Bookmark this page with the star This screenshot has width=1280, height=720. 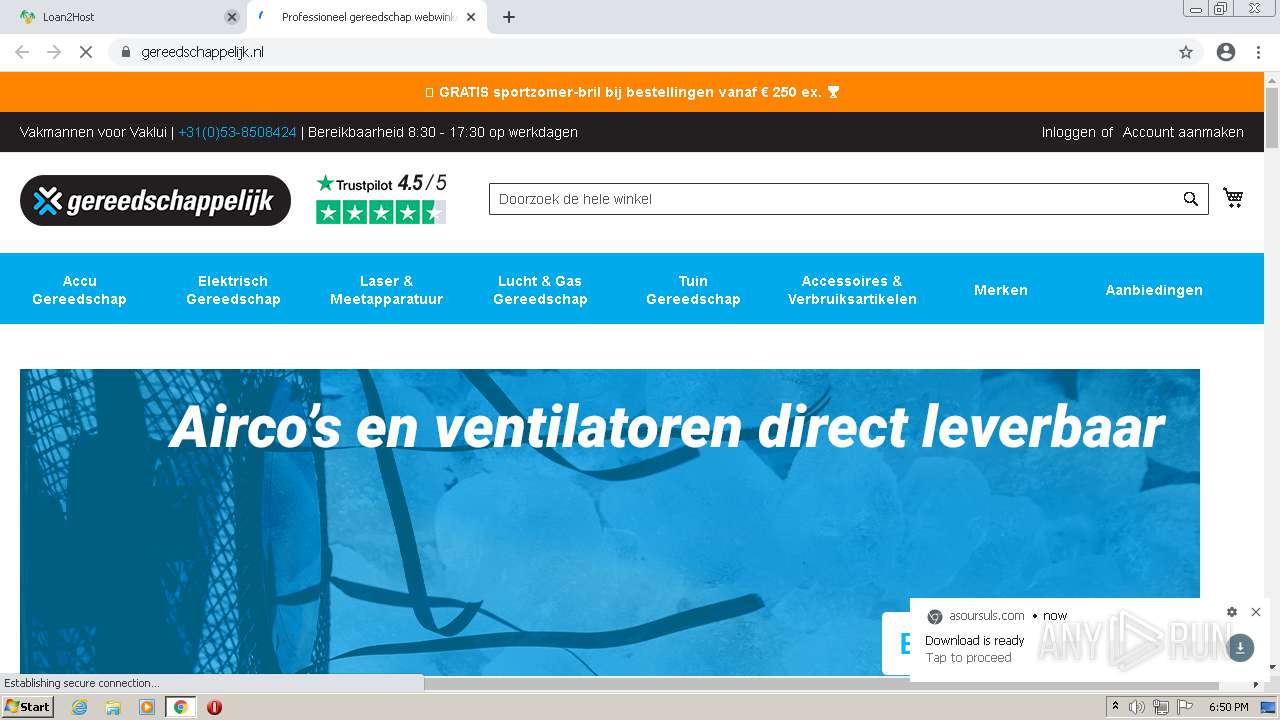[1186, 52]
